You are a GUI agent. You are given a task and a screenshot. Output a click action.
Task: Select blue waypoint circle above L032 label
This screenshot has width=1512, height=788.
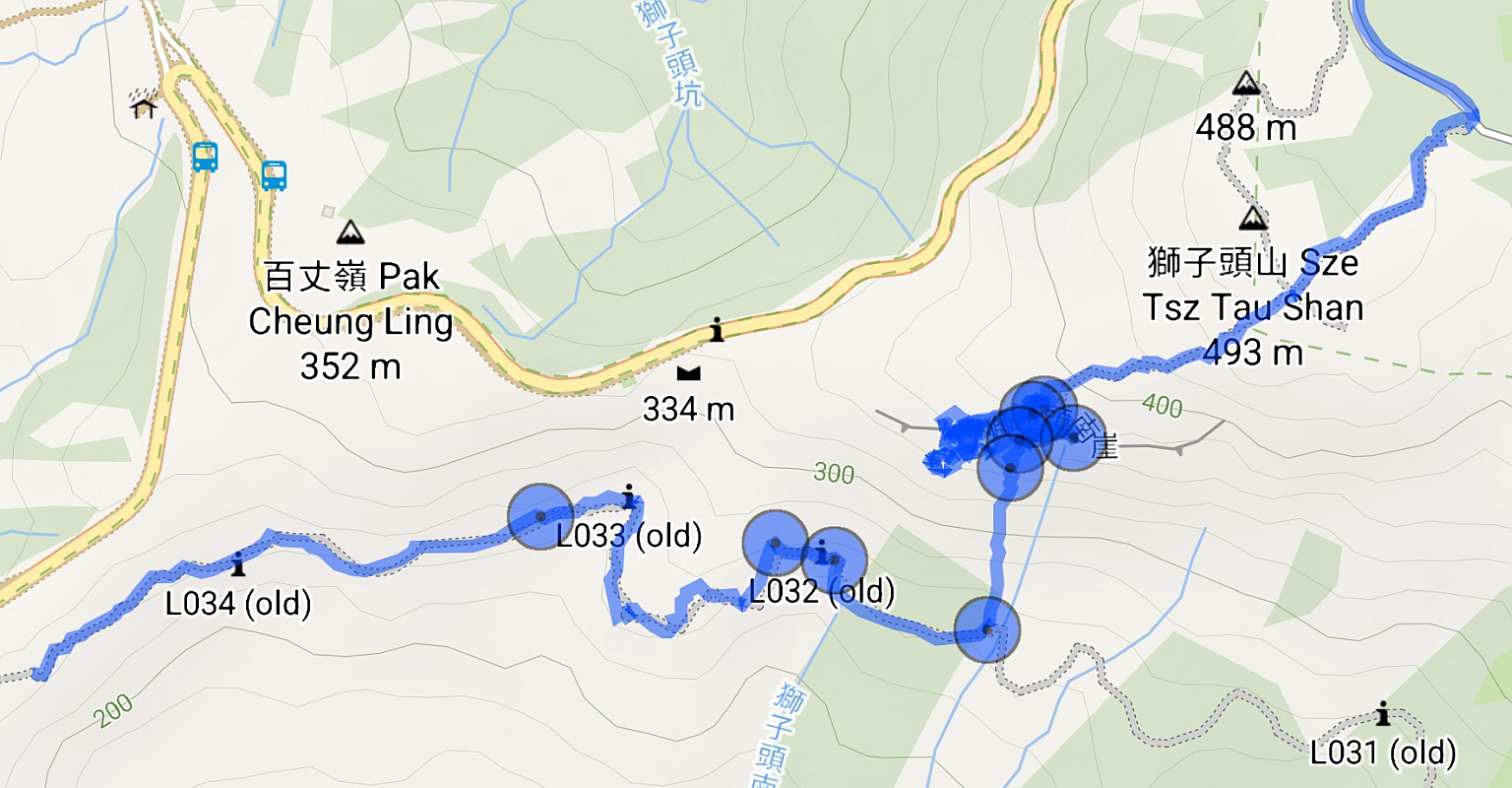(776, 543)
